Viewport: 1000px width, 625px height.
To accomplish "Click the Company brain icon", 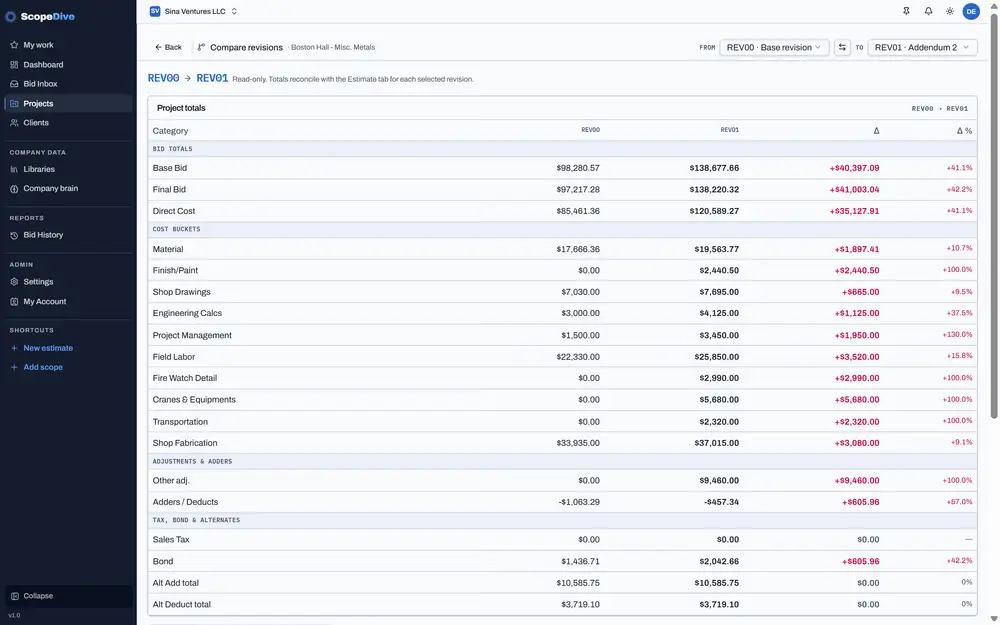I will (x=14, y=189).
